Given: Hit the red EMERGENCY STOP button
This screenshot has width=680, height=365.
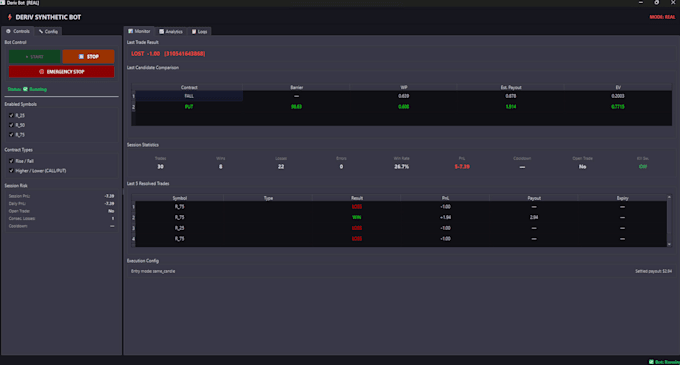Looking at the screenshot, I should coord(62,72).
